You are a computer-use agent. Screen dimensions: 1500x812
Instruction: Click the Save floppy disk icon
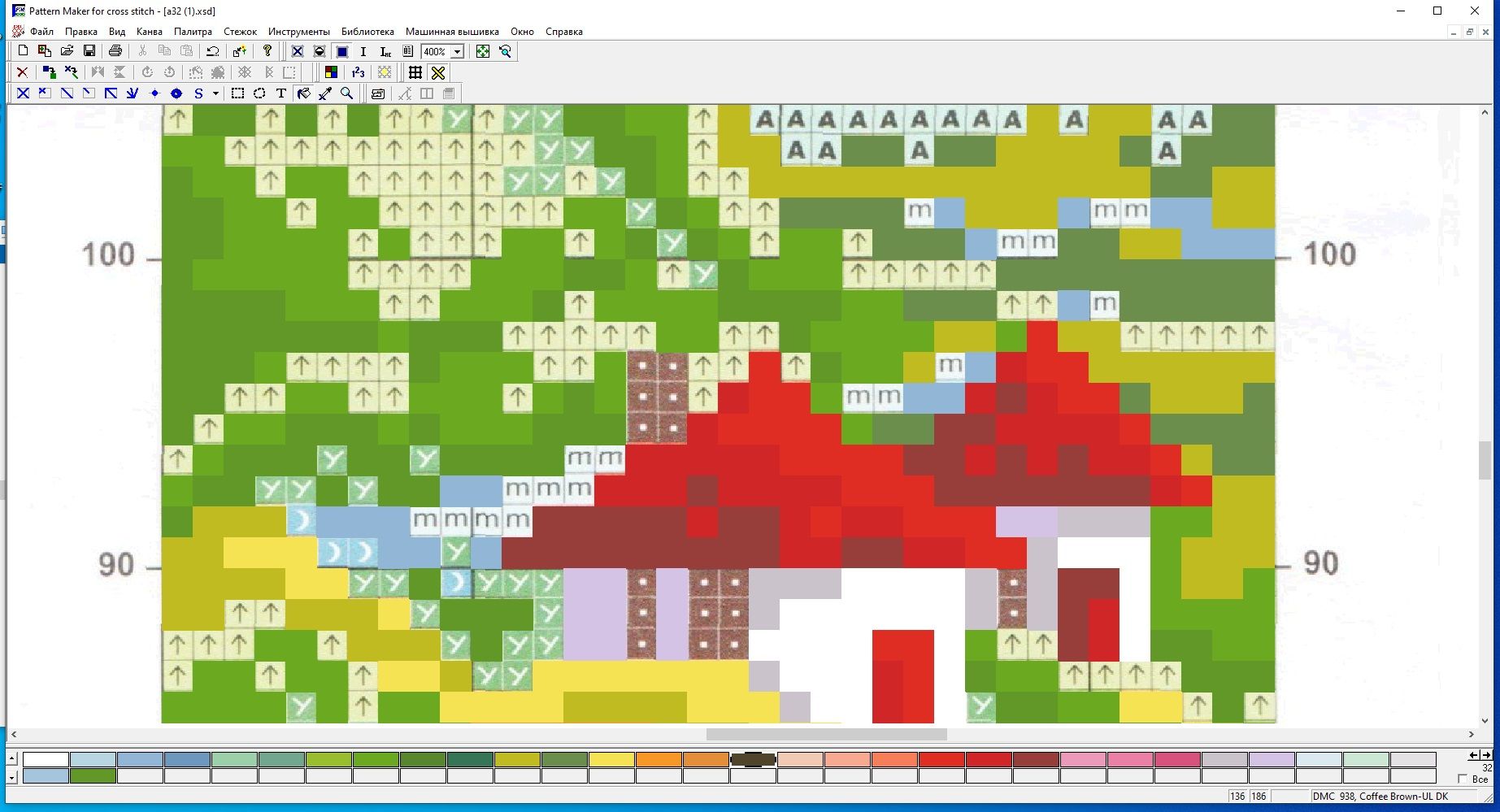(x=89, y=51)
